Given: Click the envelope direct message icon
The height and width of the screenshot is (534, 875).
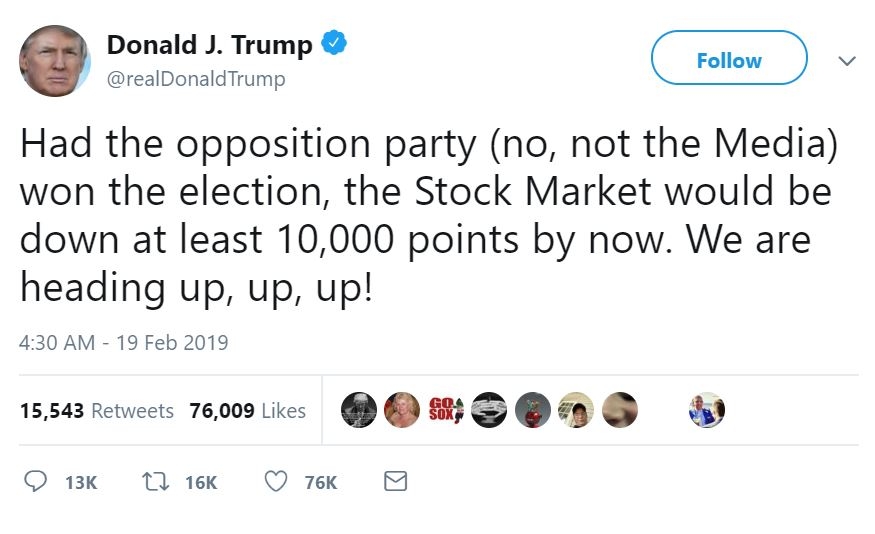Looking at the screenshot, I should [x=396, y=482].
